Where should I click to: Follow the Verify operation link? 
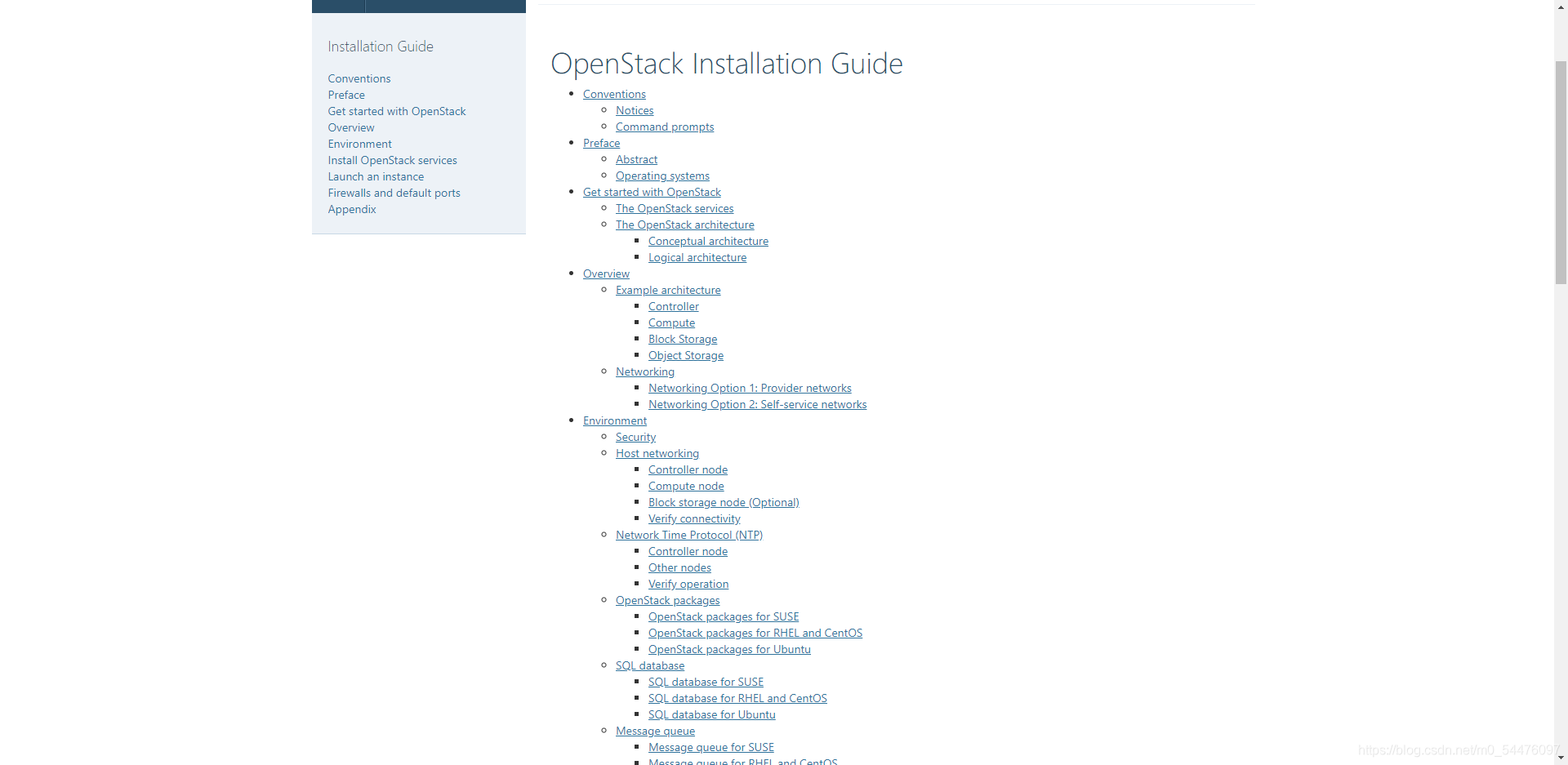click(x=688, y=585)
